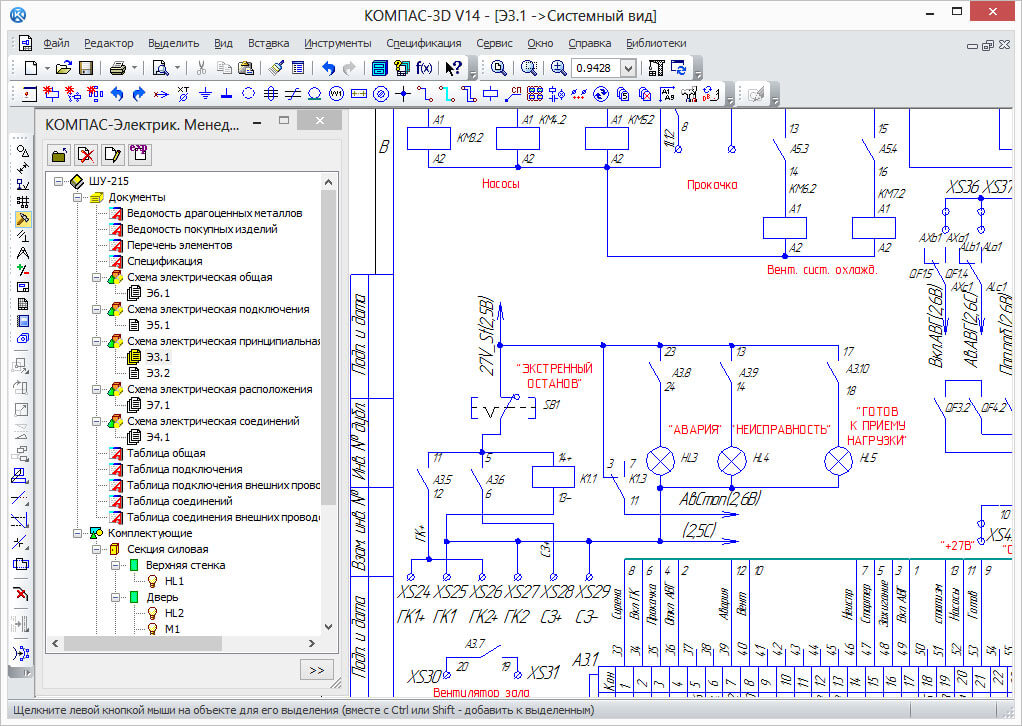Screen dimensions: 1022x726
Task: Click the zoom in magnifier icon
Action: (559, 68)
